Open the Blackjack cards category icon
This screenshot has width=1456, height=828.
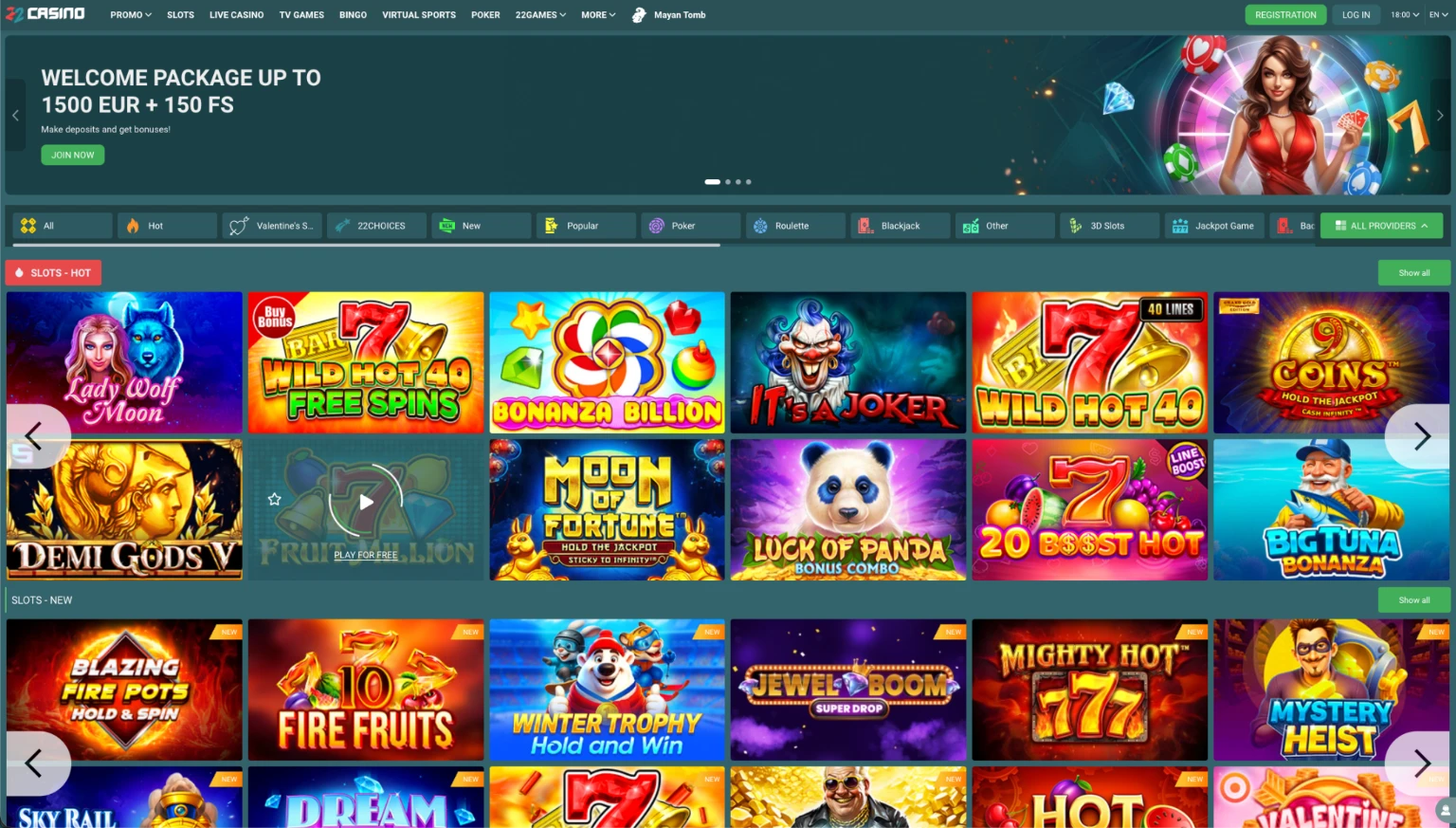[x=864, y=225]
